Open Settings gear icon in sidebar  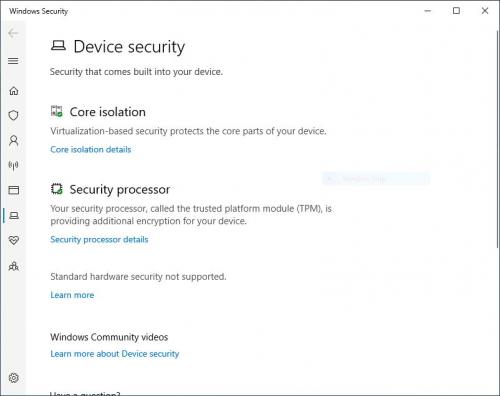click(x=14, y=378)
